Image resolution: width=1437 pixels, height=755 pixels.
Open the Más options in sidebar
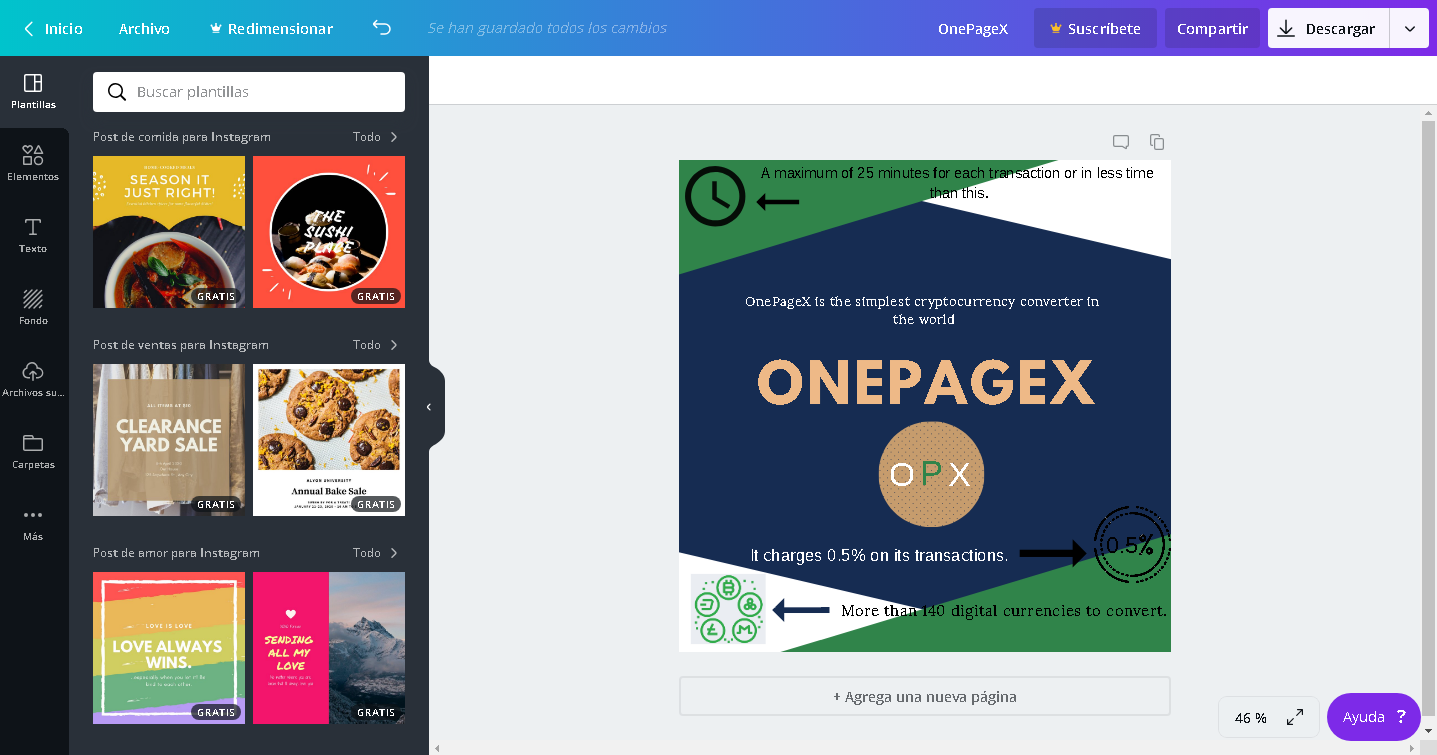[33, 524]
